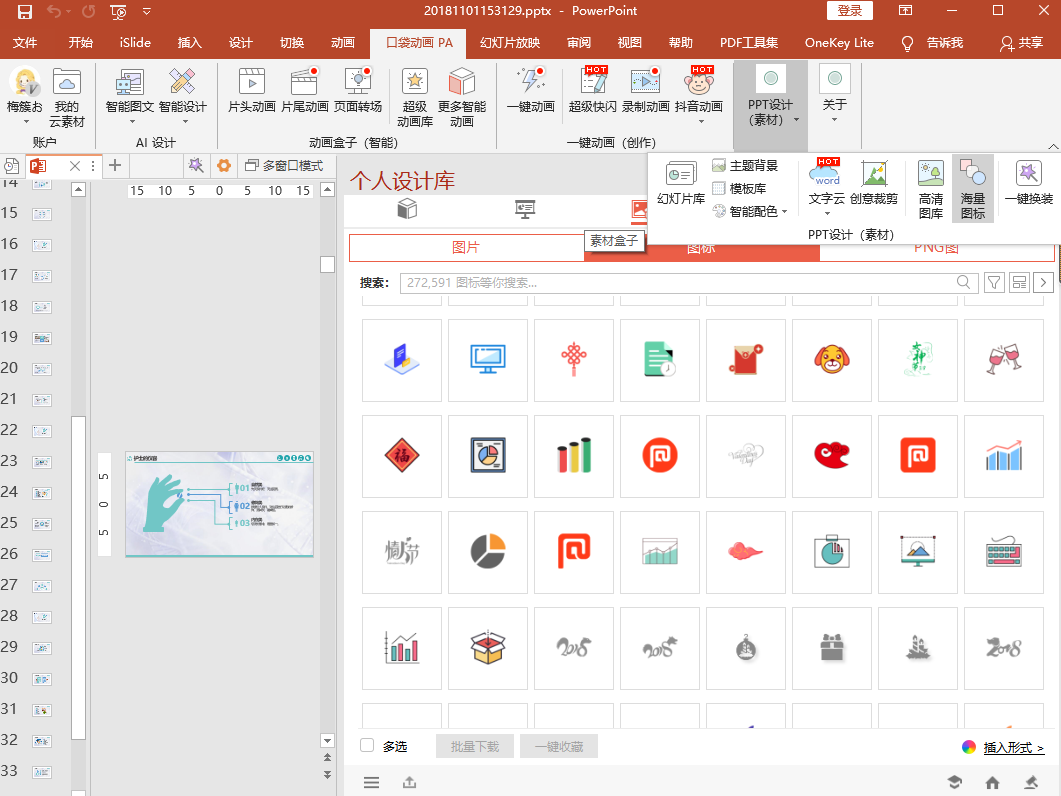
Task: Click 页面转场 page transition icon
Action: (358, 90)
